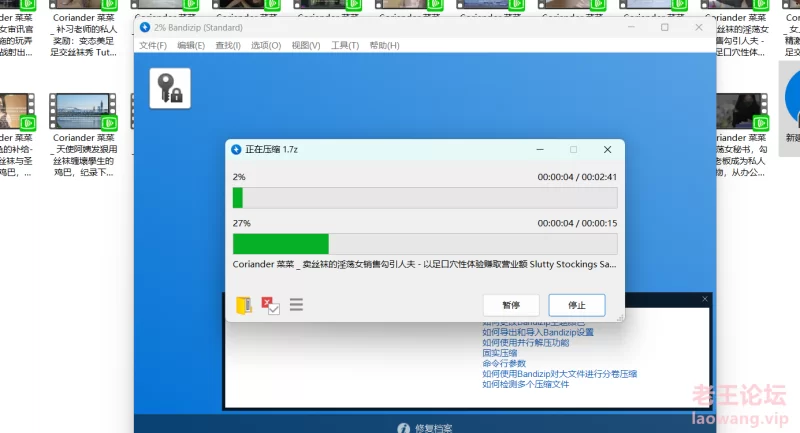Screen dimensions: 800x433
Task: Stop compression with the 停止 button
Action: [x=577, y=305]
